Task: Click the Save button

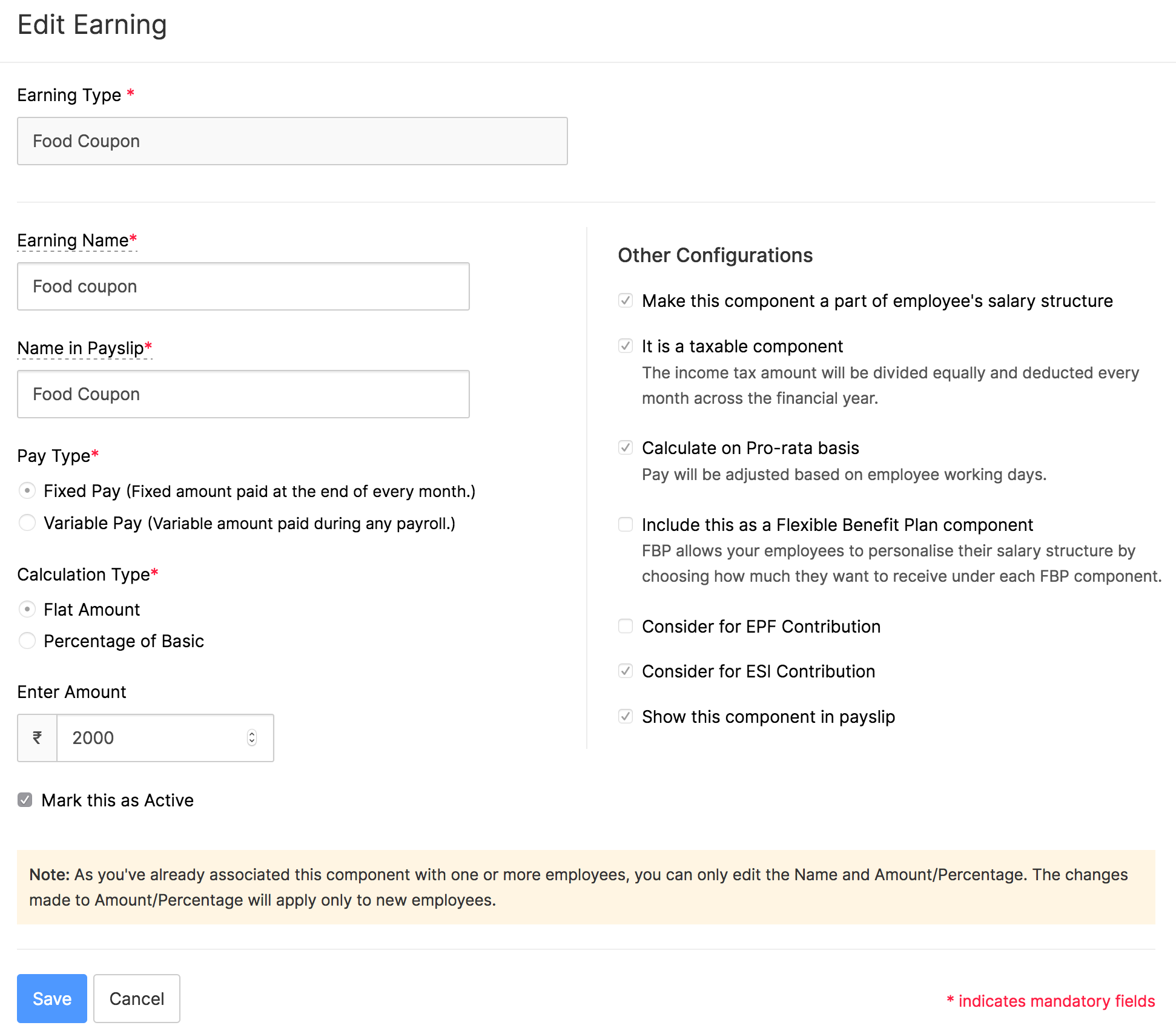Action: coord(52,998)
